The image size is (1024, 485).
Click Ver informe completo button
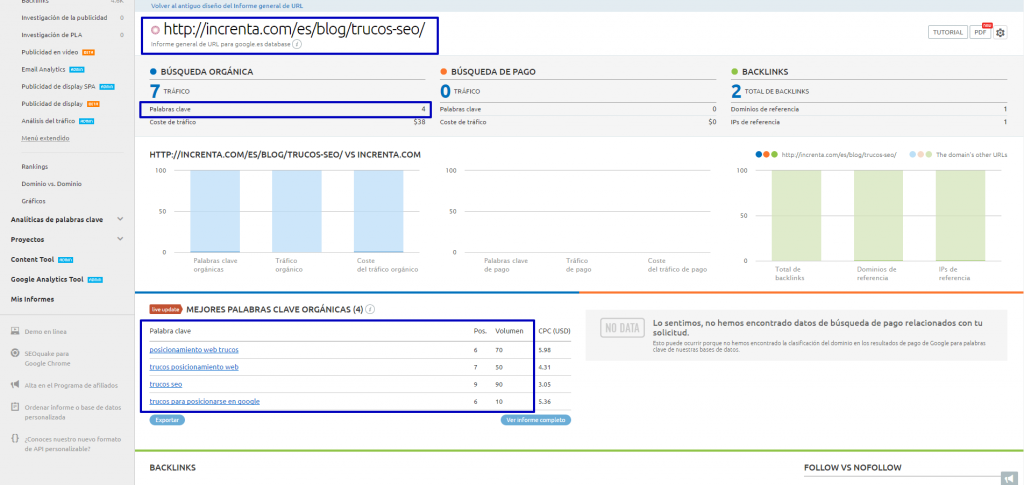536,420
